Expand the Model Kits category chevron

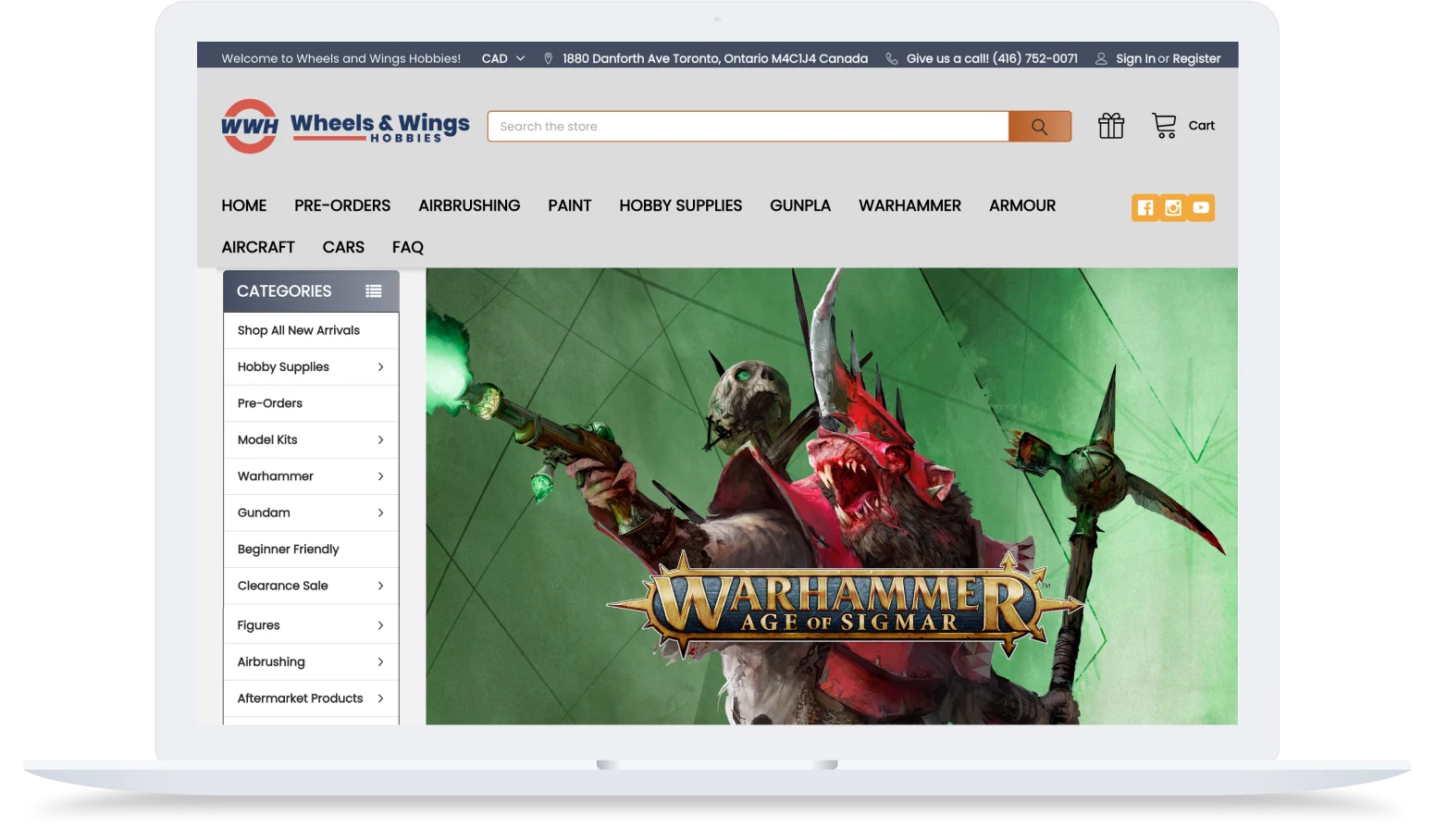[x=380, y=440]
